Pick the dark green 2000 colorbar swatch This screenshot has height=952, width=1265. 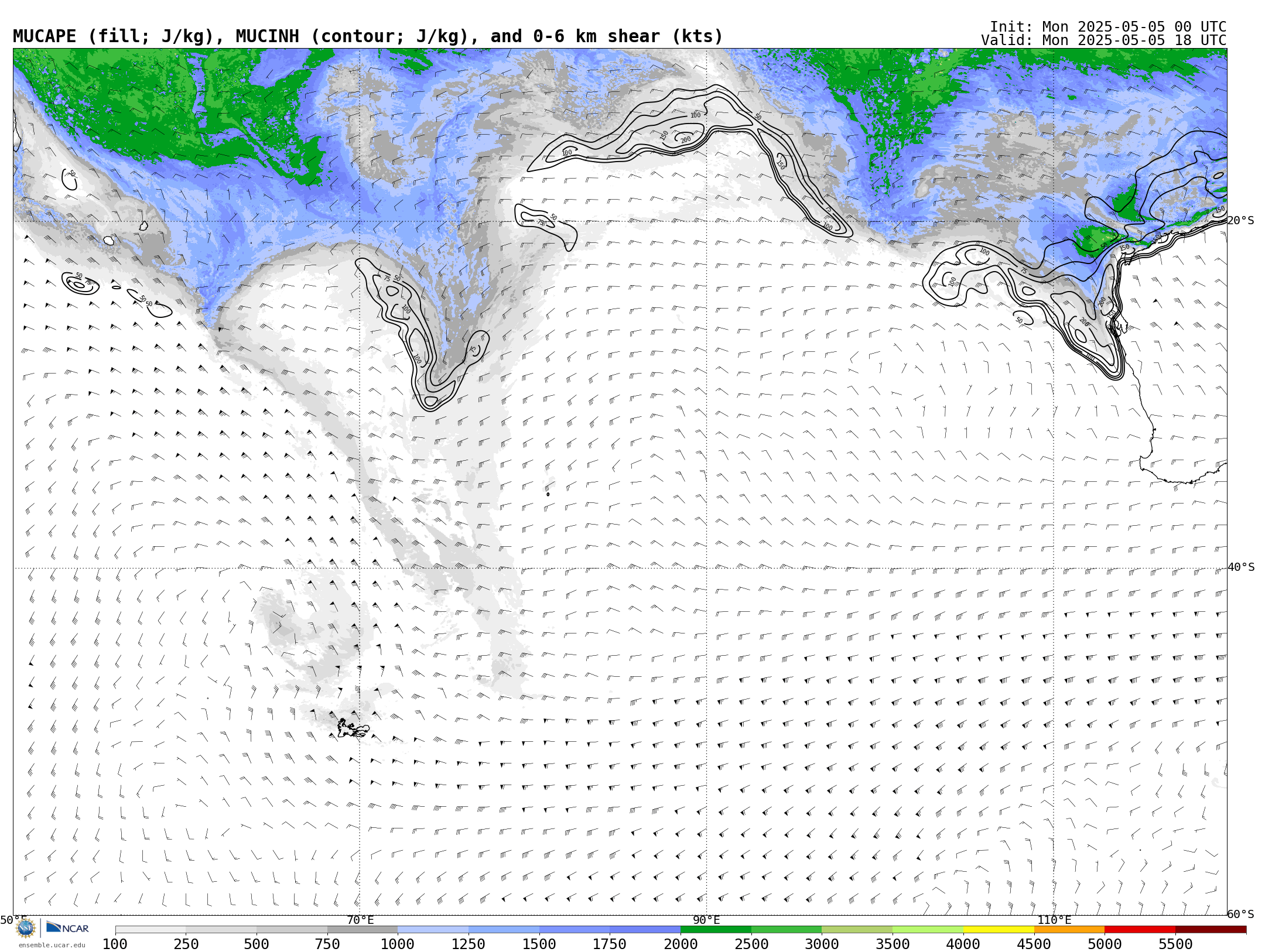pos(716,930)
